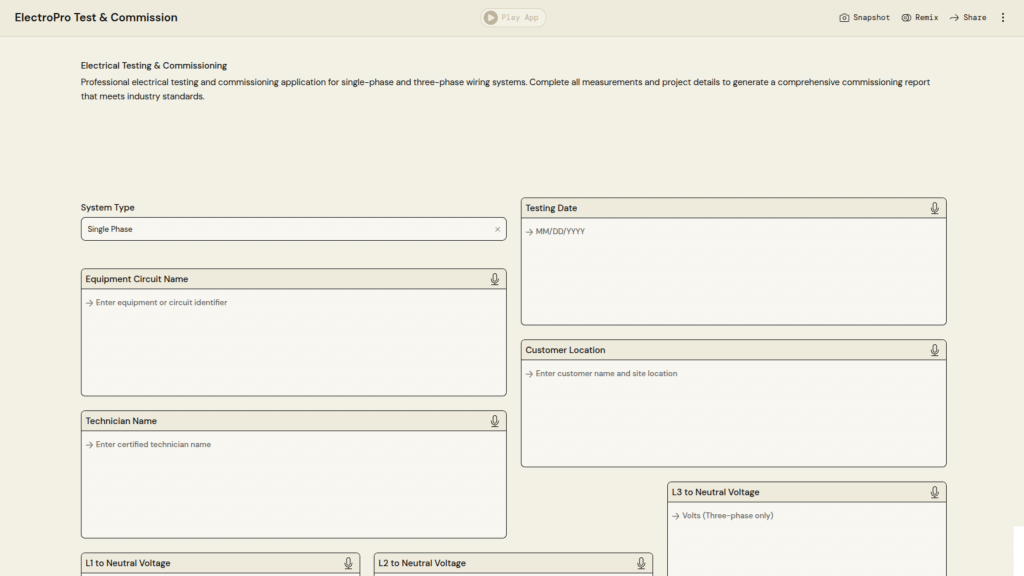1024x576 pixels.
Task: Click microphone icon in L2 to Neutral Voltage
Action: click(x=641, y=563)
